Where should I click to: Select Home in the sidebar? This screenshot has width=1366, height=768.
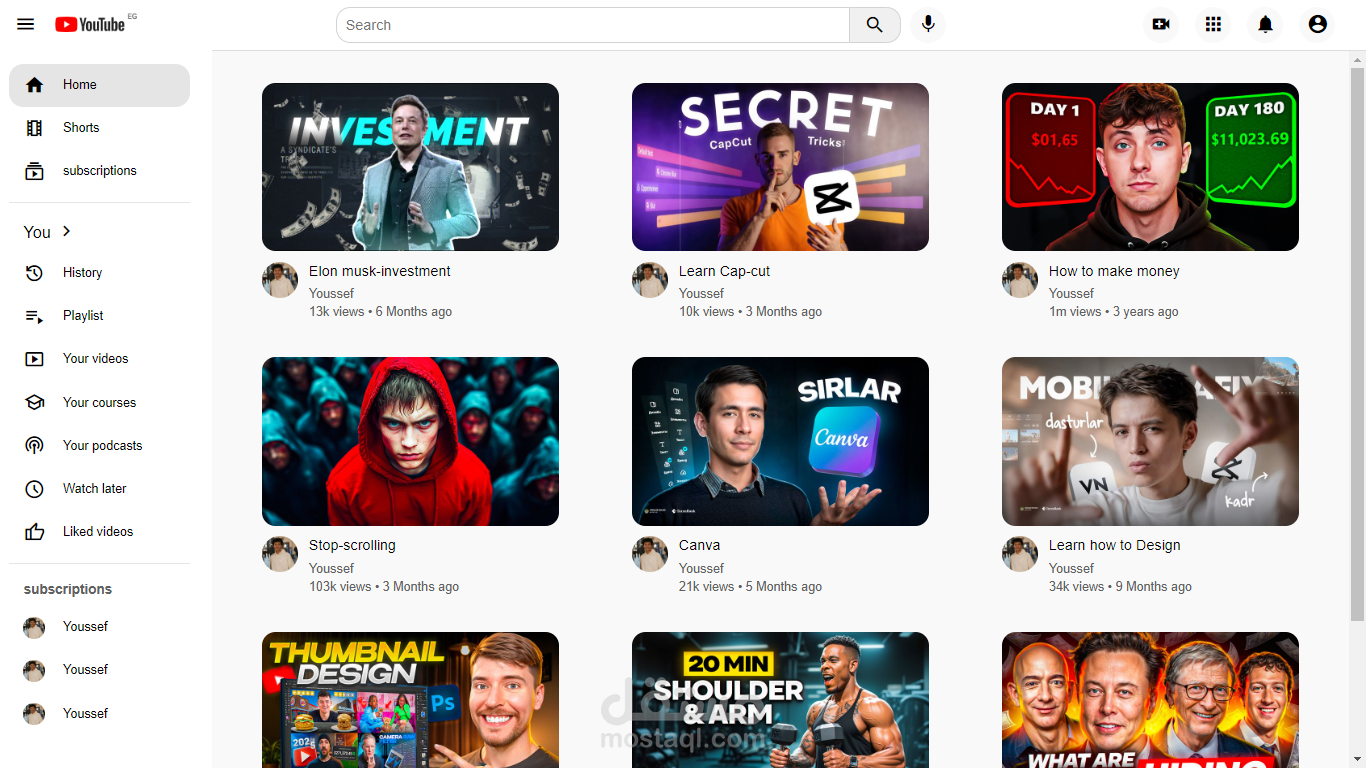[x=99, y=85]
